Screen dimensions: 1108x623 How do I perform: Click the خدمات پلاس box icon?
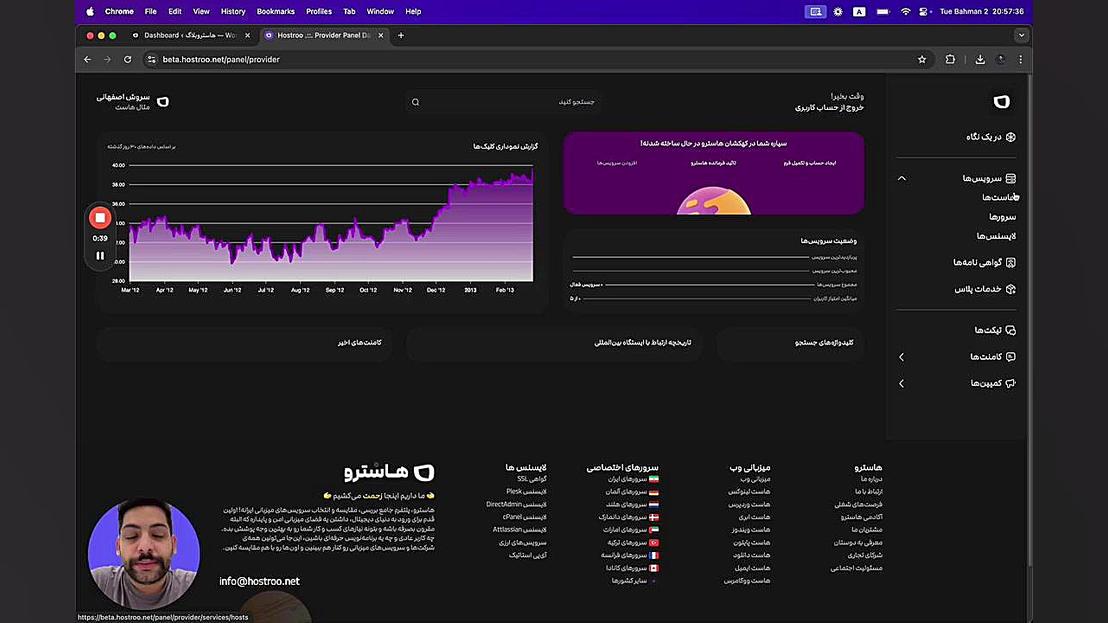1010,289
